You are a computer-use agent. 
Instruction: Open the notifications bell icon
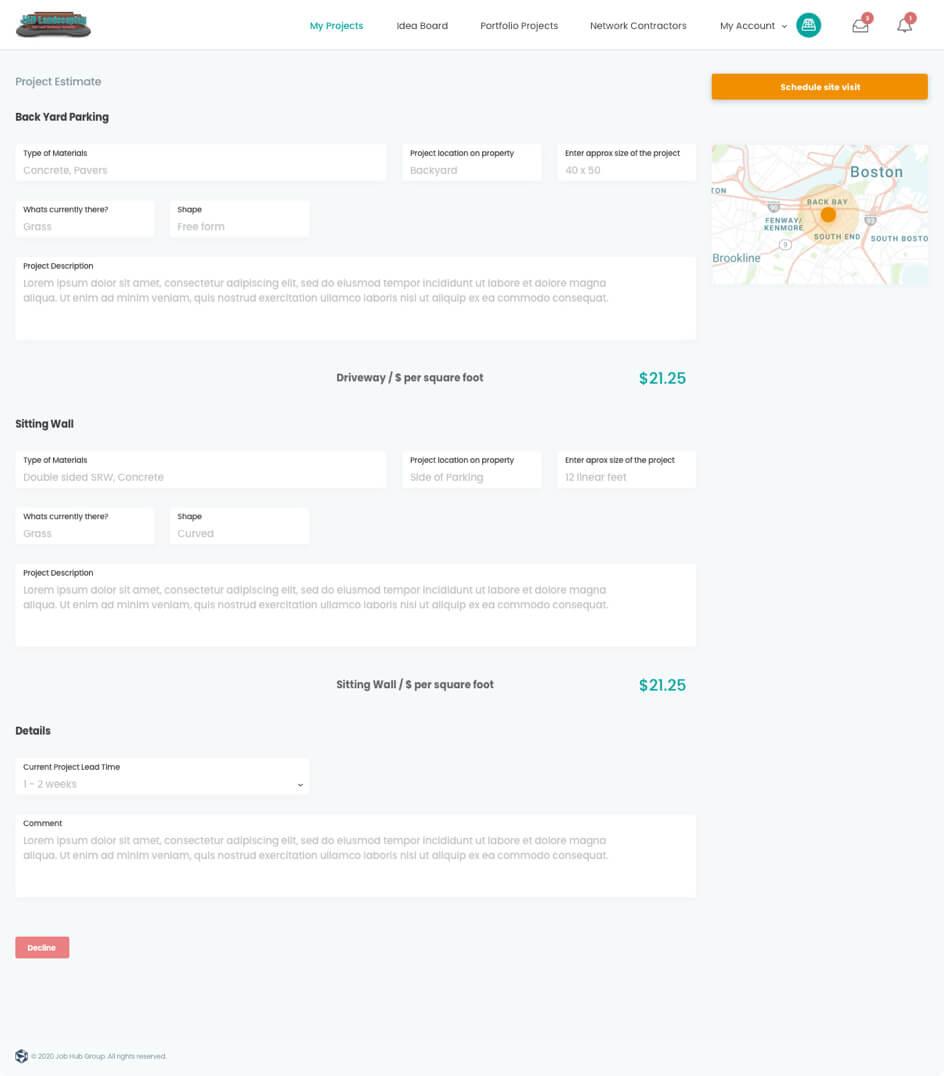pos(905,25)
